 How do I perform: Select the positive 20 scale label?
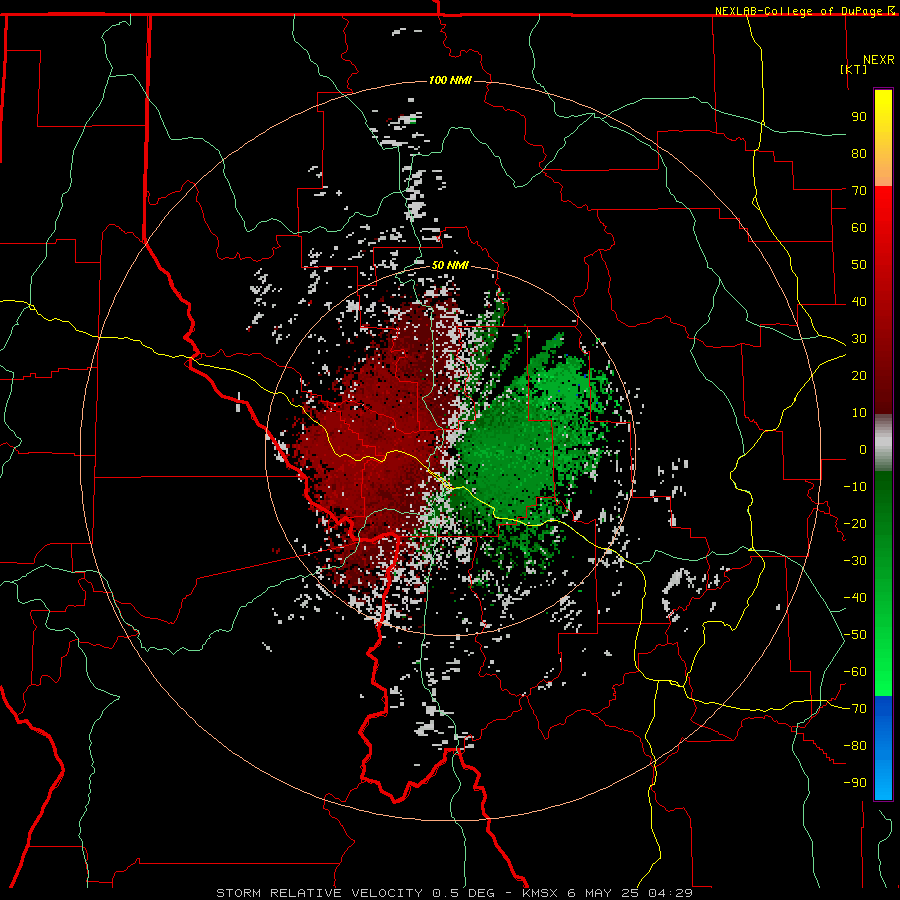tap(859, 375)
